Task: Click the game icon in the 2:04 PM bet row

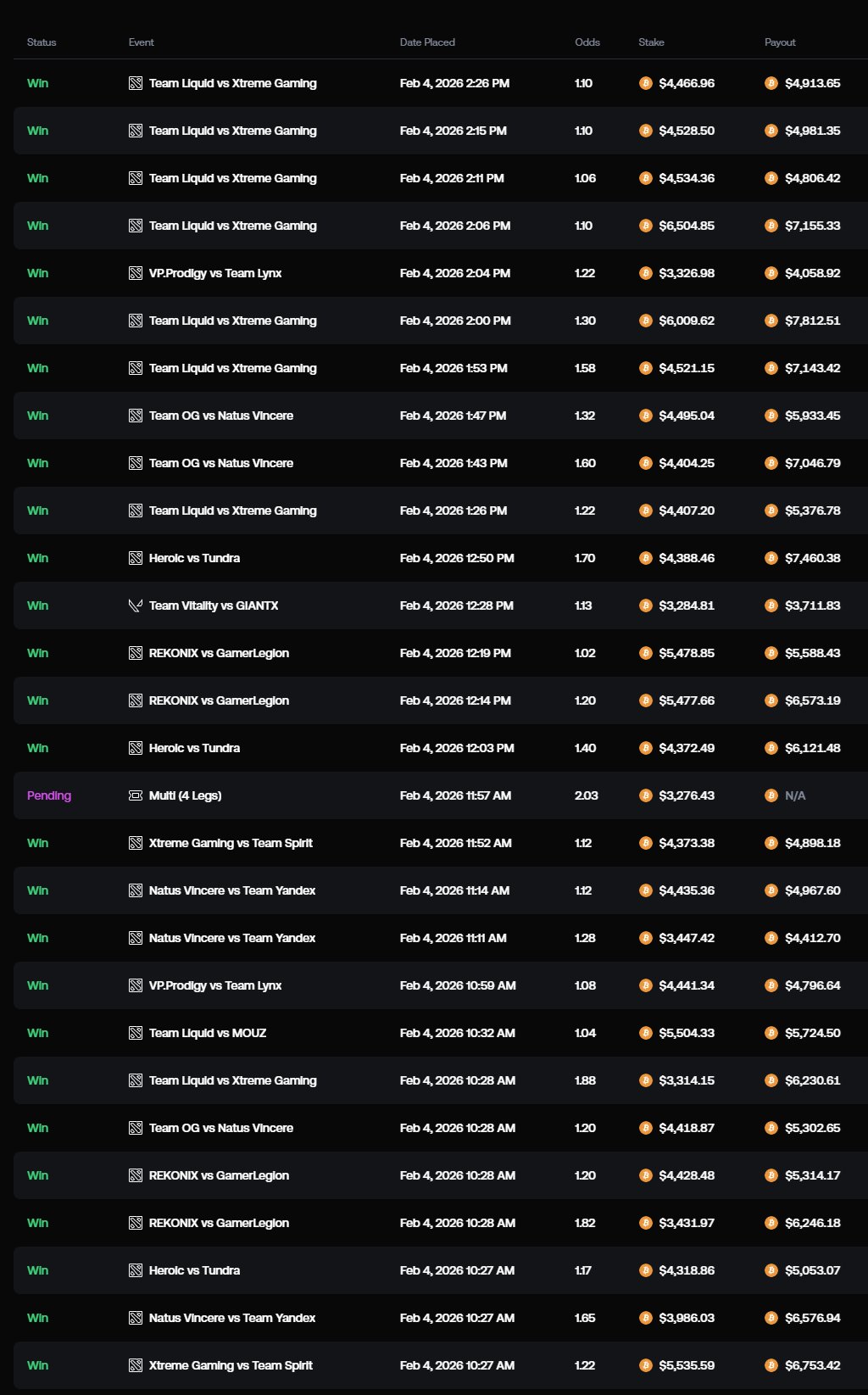Action: click(135, 273)
